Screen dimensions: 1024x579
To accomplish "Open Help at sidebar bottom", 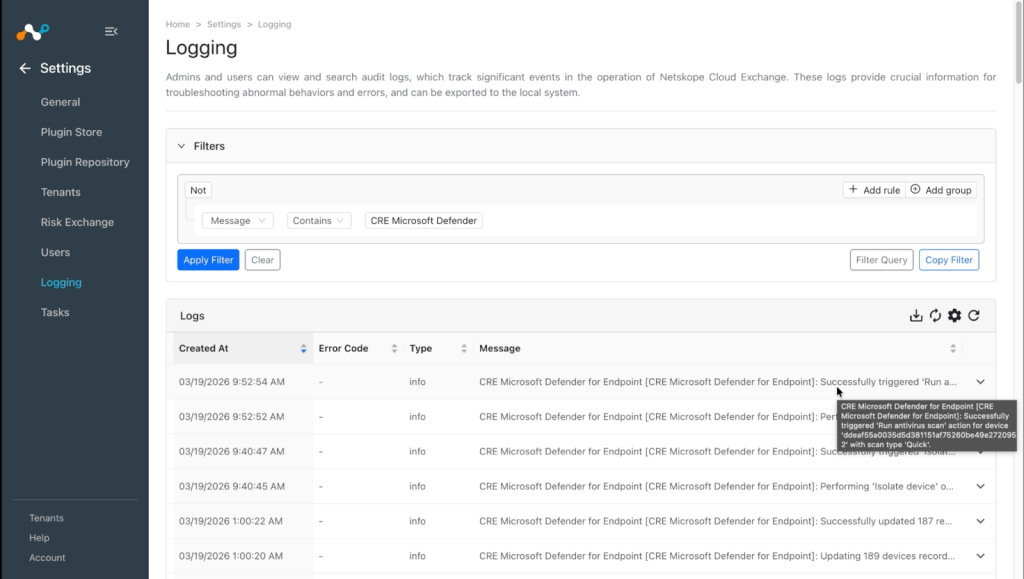I will (x=39, y=538).
